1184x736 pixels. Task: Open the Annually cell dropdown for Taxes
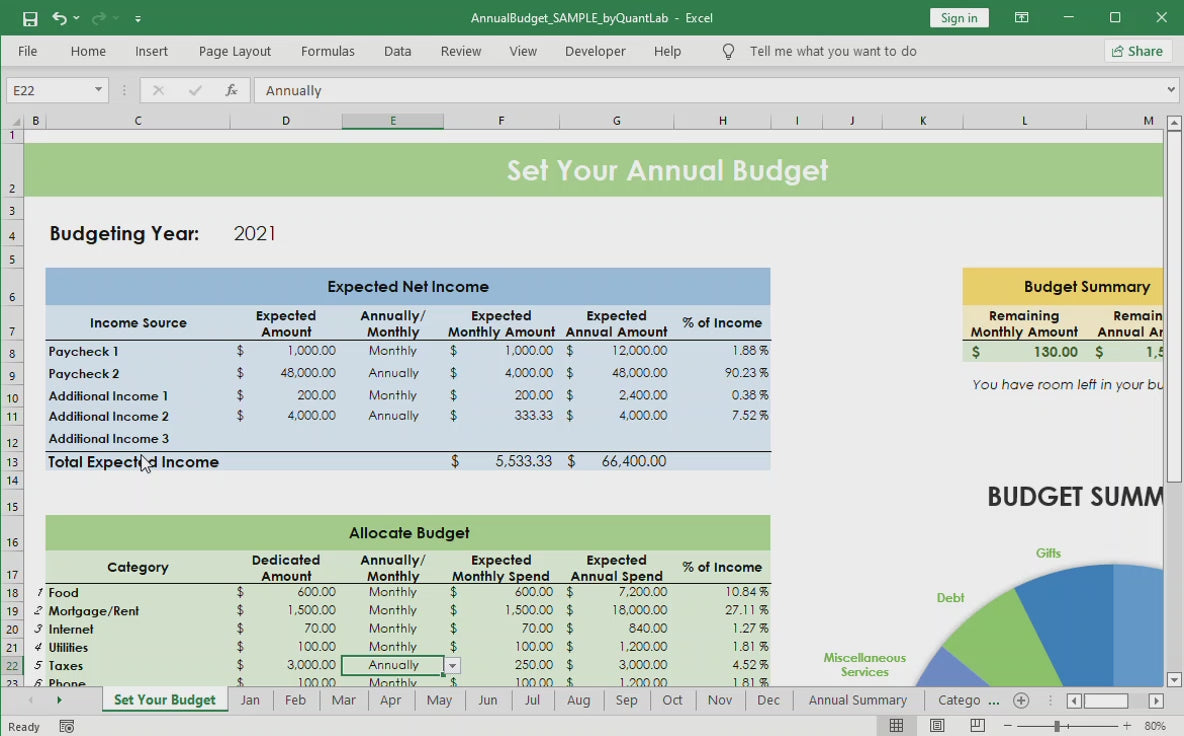point(453,666)
